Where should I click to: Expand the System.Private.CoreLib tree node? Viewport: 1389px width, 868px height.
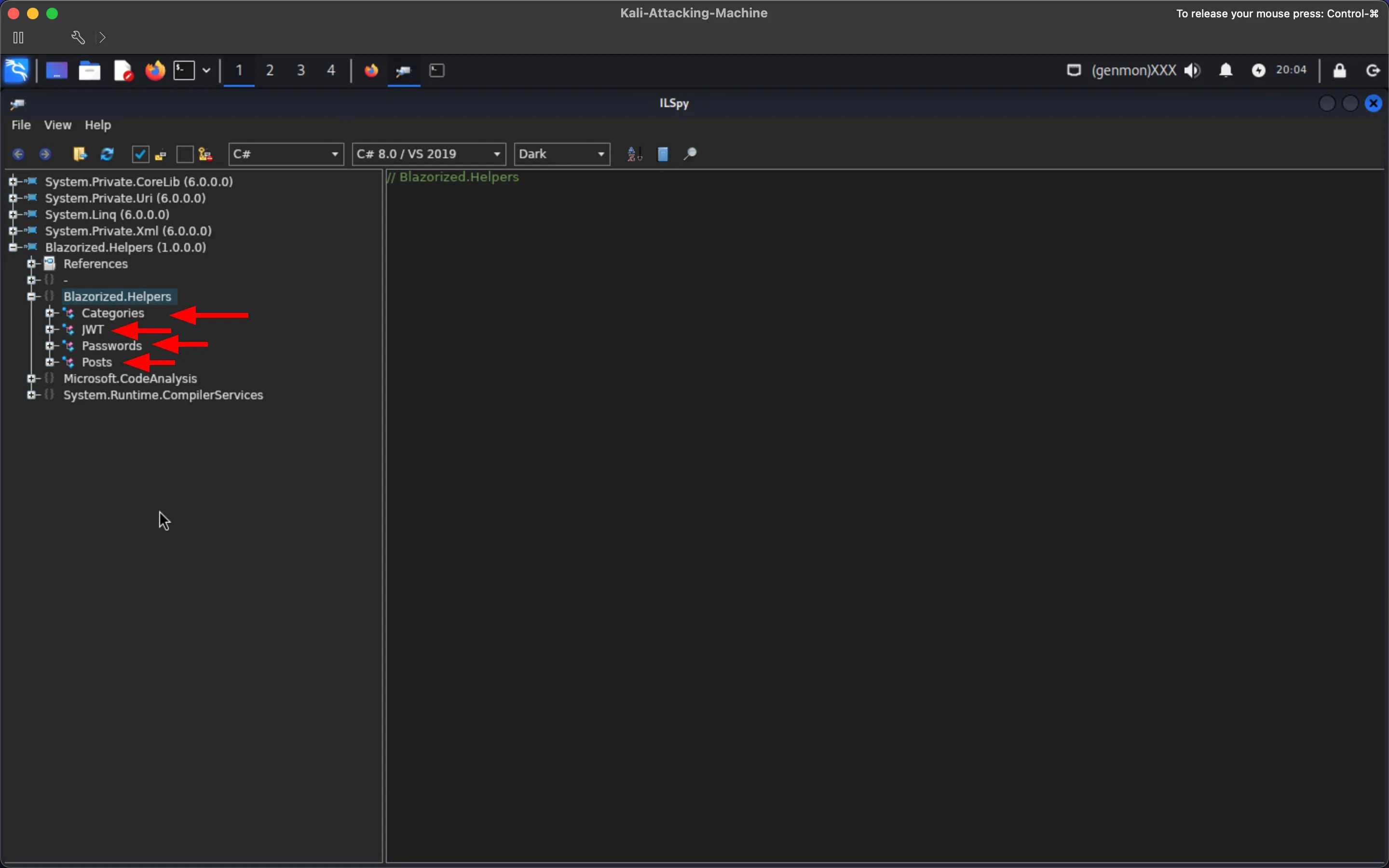(x=13, y=181)
